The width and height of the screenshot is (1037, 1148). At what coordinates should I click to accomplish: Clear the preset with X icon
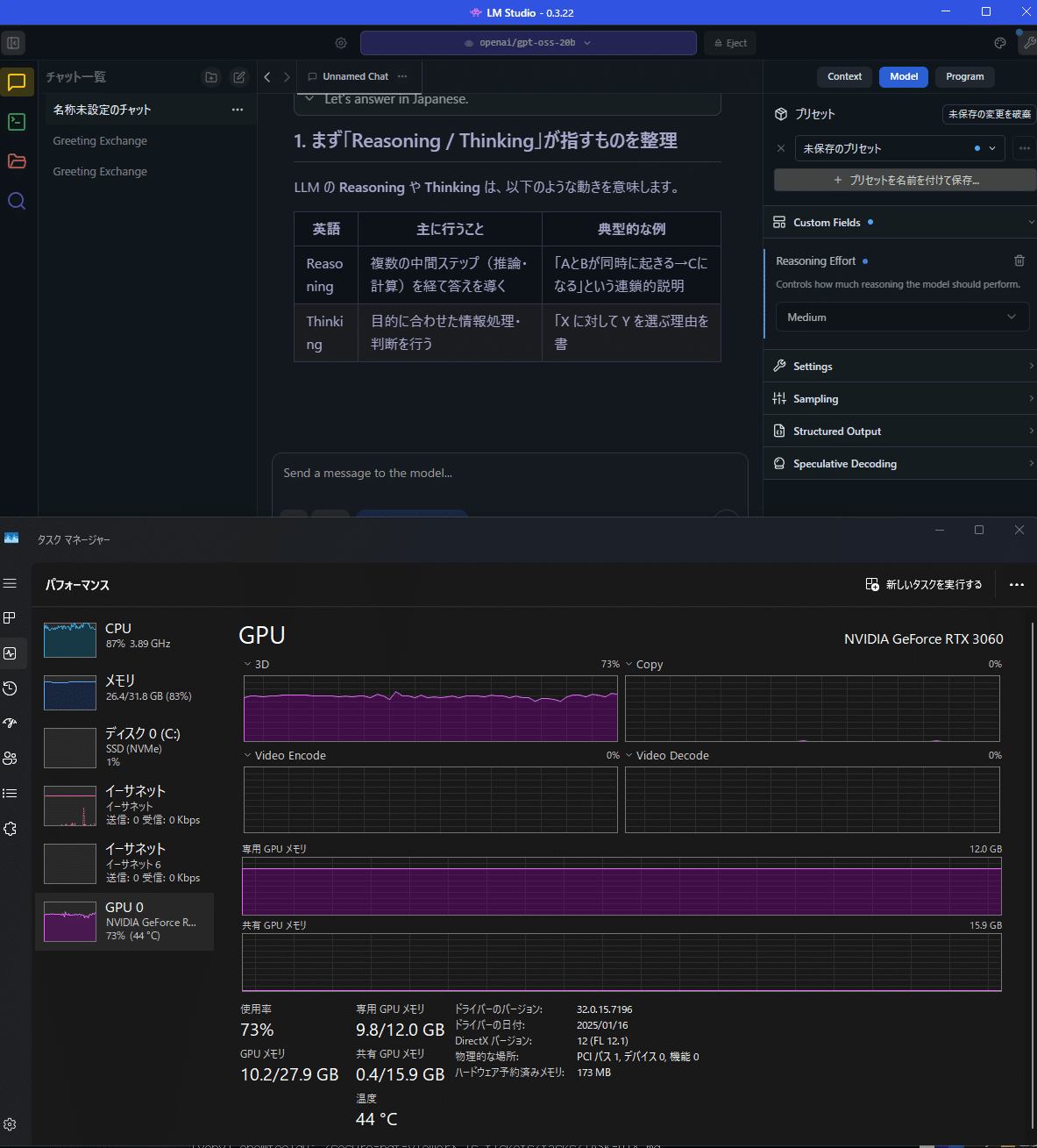(x=781, y=148)
